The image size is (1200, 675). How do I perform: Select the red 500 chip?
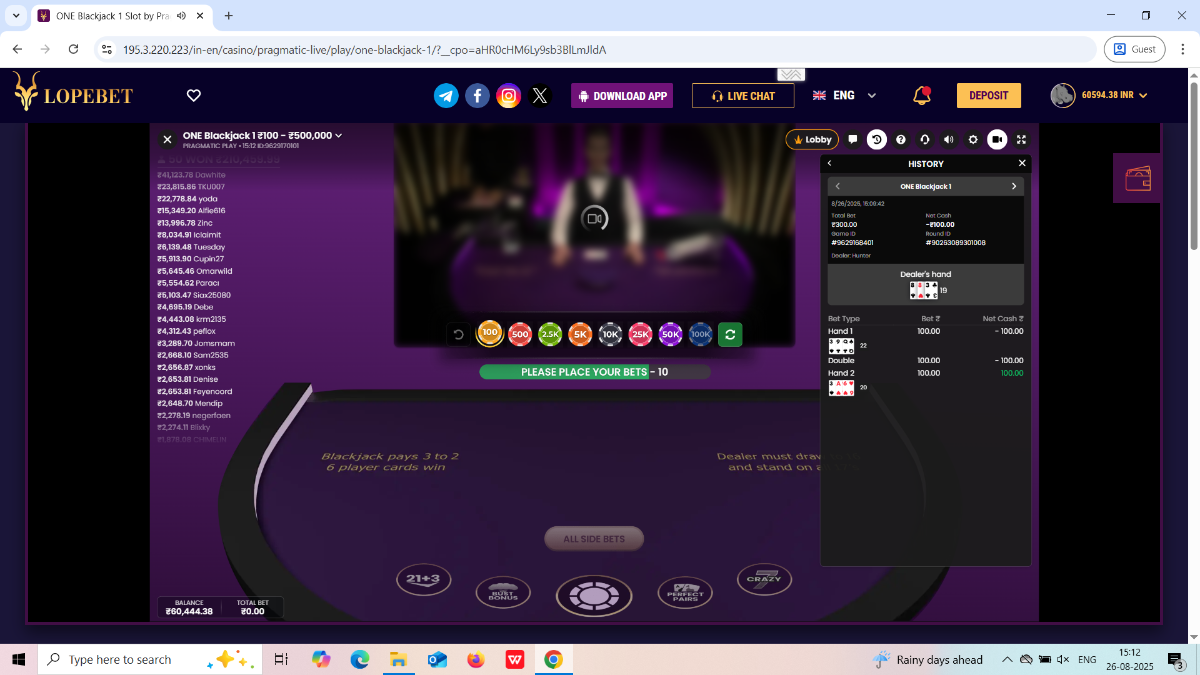[519, 334]
